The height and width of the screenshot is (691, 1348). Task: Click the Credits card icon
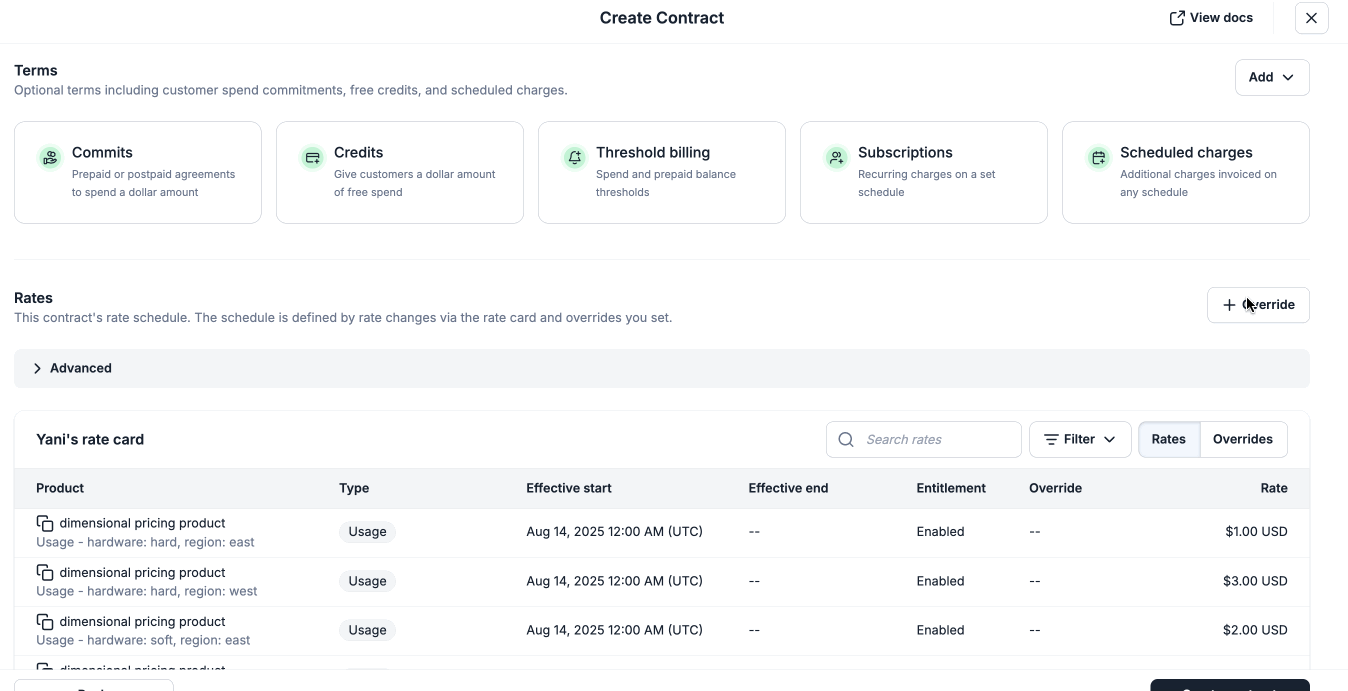(312, 157)
